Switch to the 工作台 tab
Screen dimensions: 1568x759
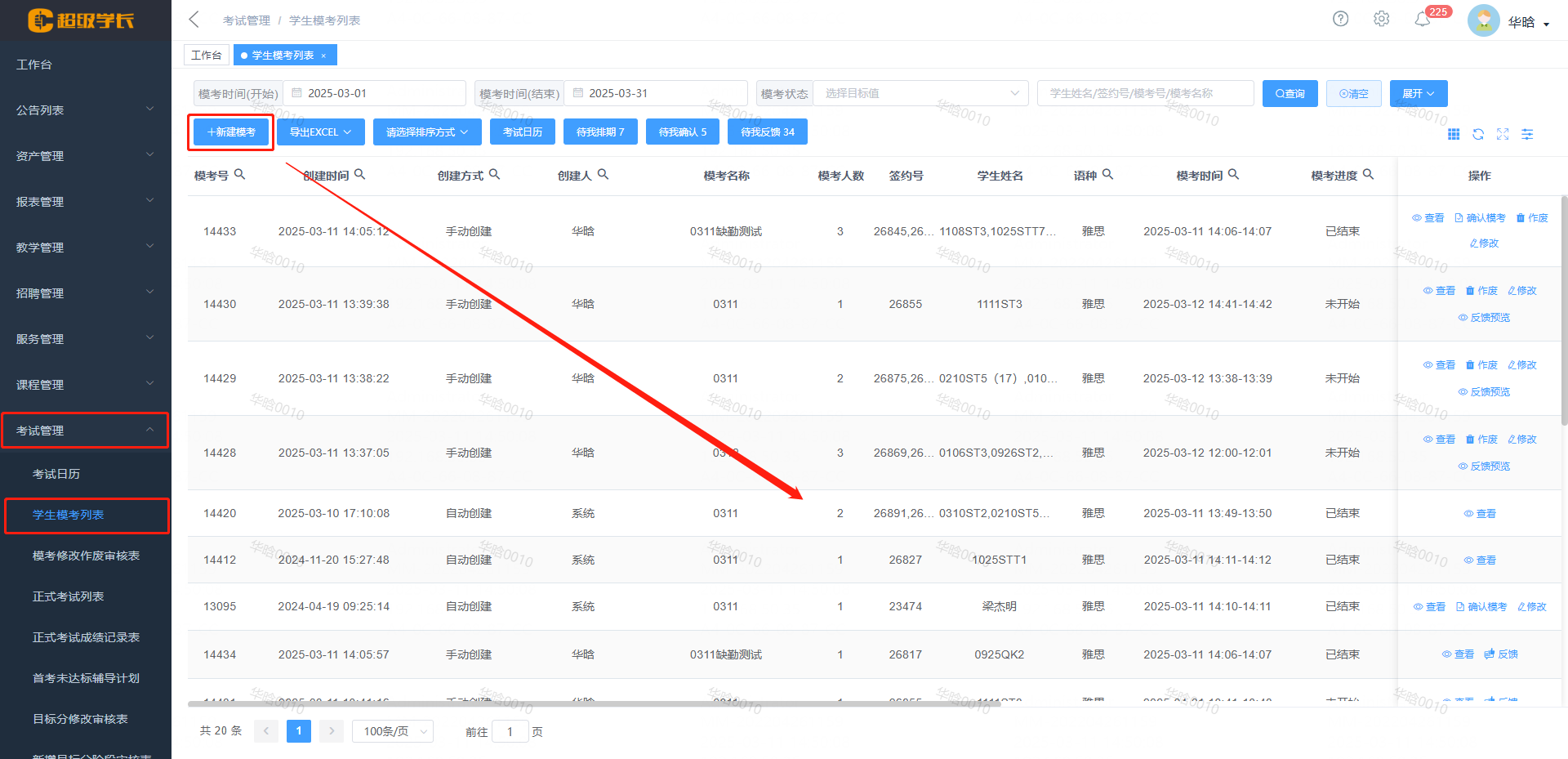206,55
